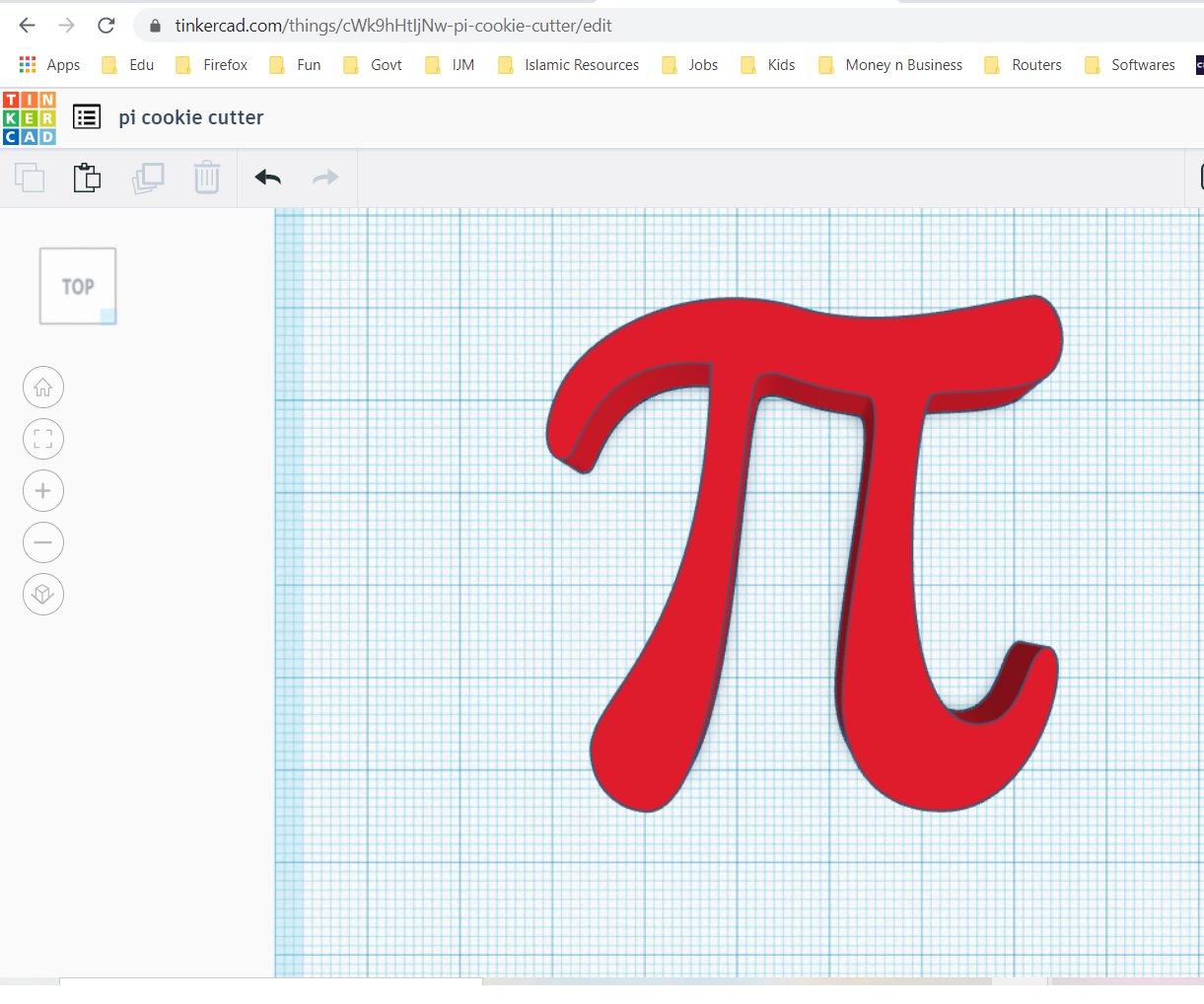The height and width of the screenshot is (1004, 1204).
Task: Rename the design 'pi cookie cutter'
Action: [190, 116]
